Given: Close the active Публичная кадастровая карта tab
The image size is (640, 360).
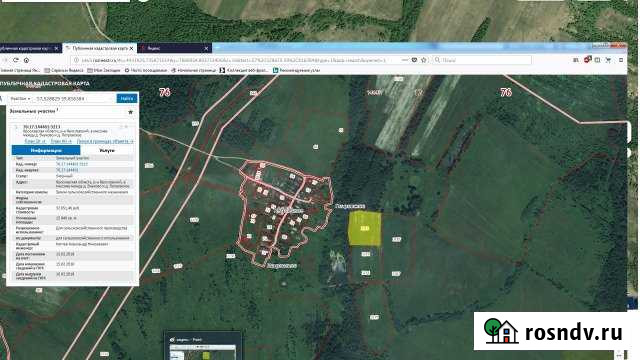Looking at the screenshot, I should click(x=131, y=48).
